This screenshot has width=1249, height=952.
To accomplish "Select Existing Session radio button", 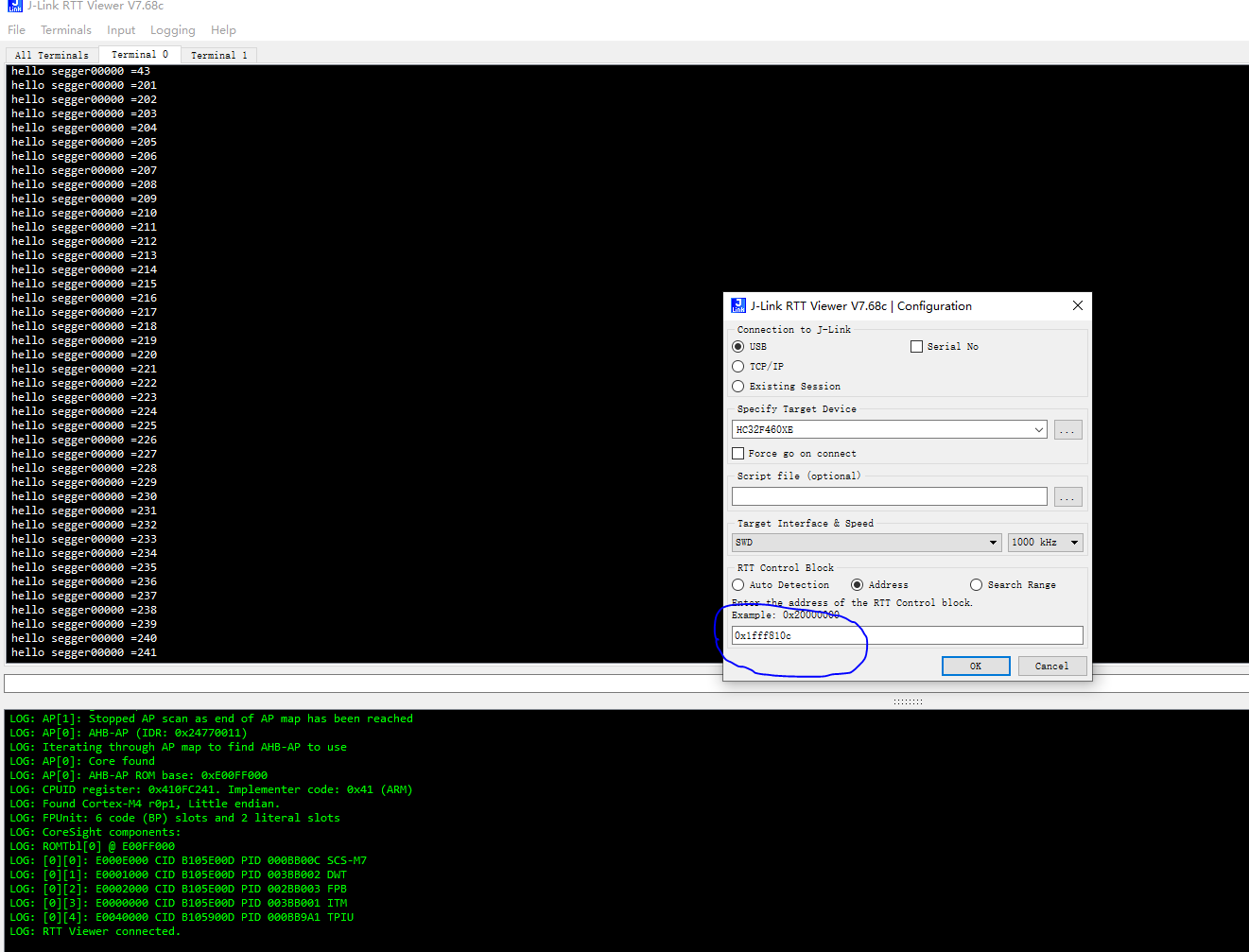I will (x=737, y=386).
